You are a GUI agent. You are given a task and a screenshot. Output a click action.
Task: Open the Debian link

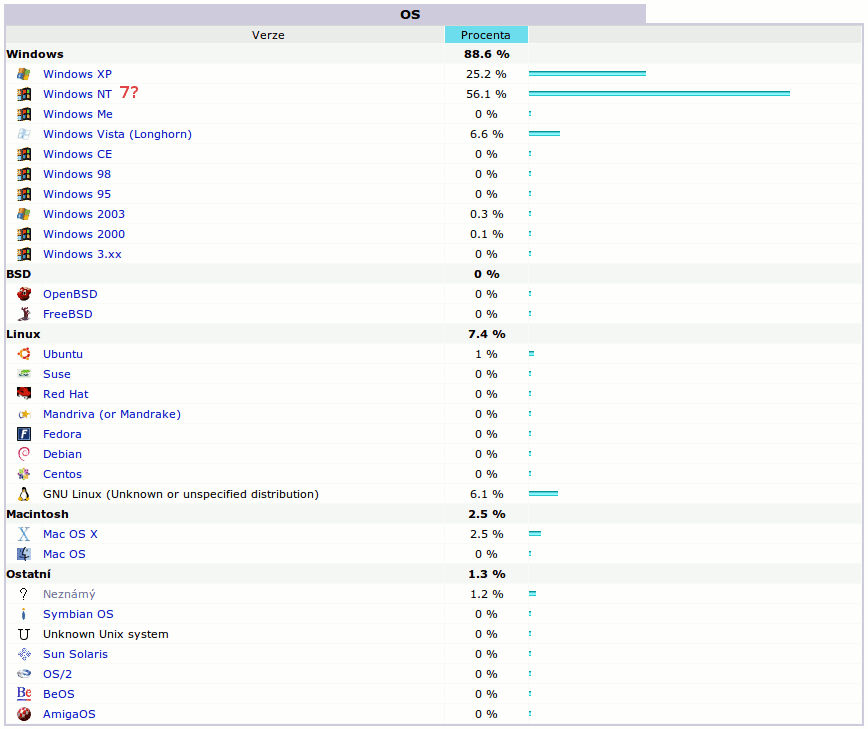point(63,454)
